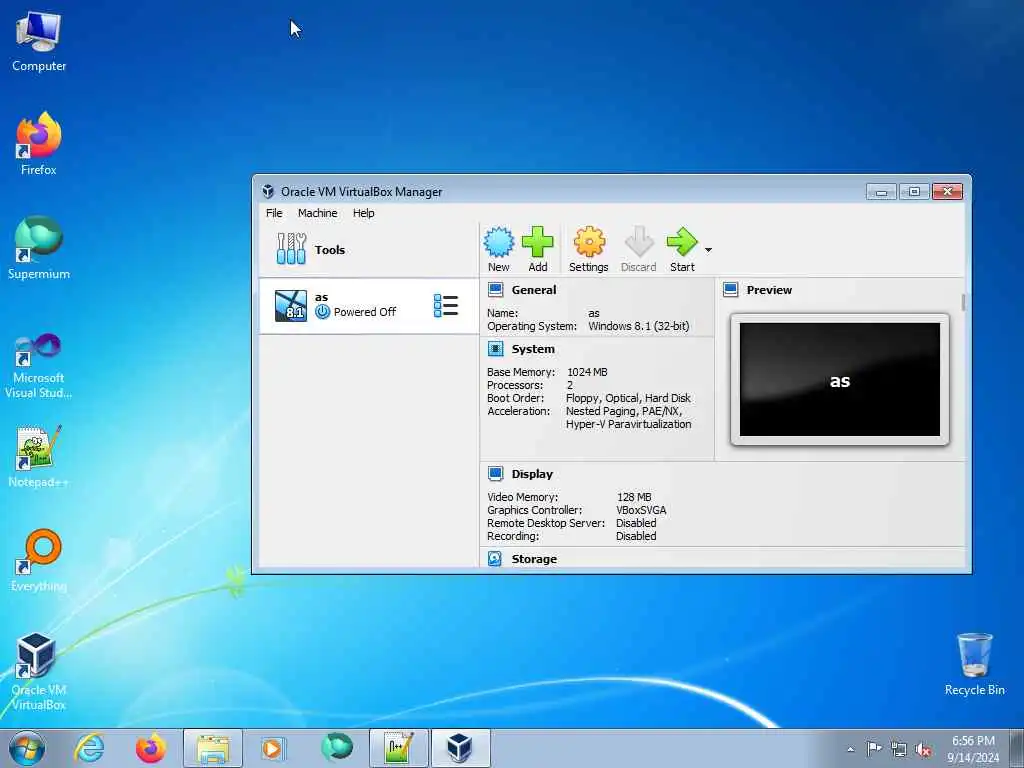Screen dimensions: 1024x768
Task: Open the Storage settings heading link
Action: pos(534,559)
